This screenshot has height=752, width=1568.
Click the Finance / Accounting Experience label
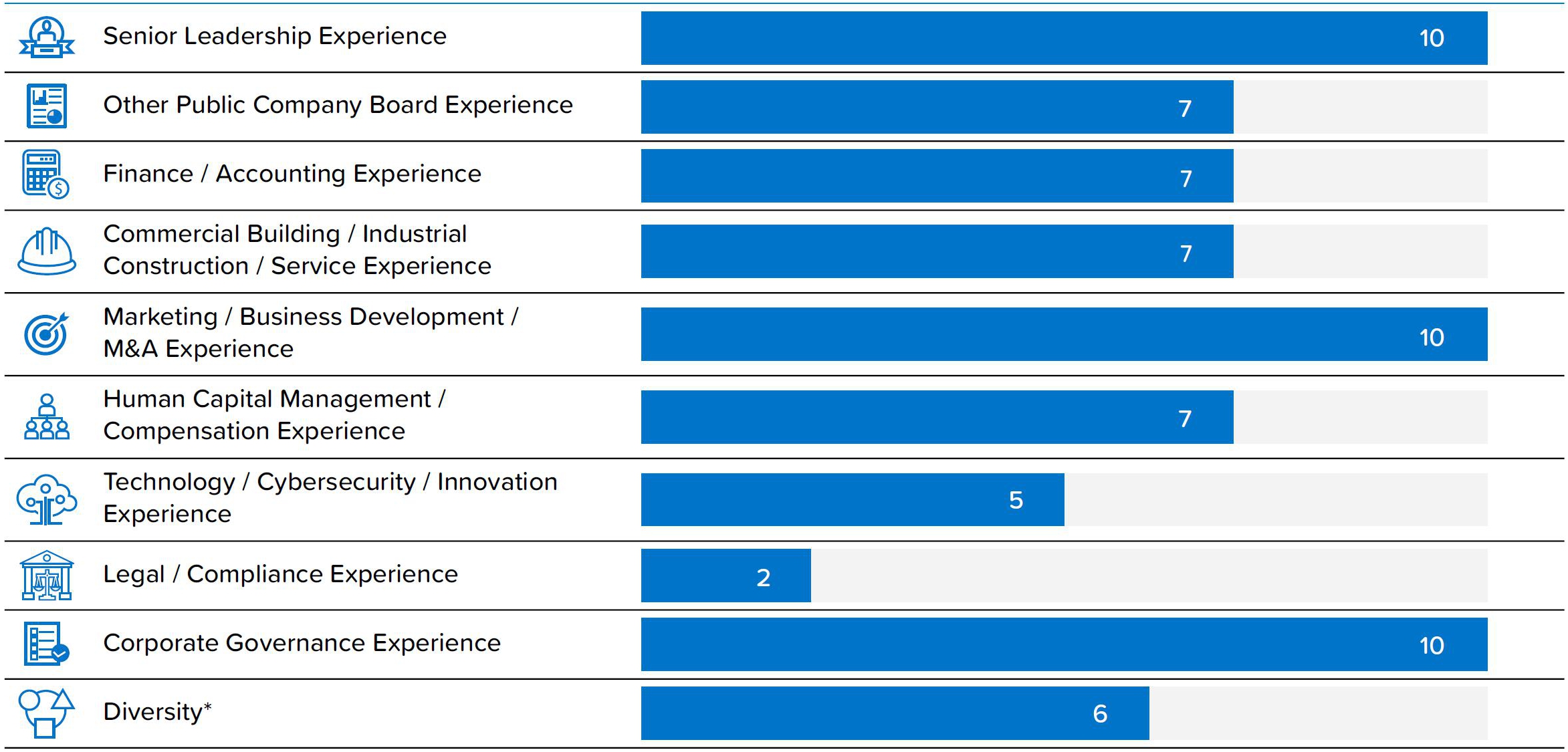[292, 174]
